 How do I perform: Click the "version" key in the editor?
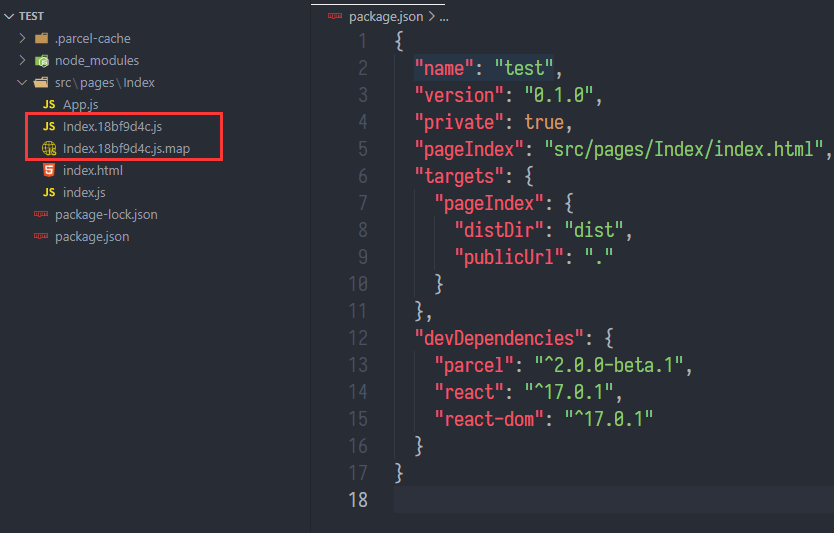458,95
